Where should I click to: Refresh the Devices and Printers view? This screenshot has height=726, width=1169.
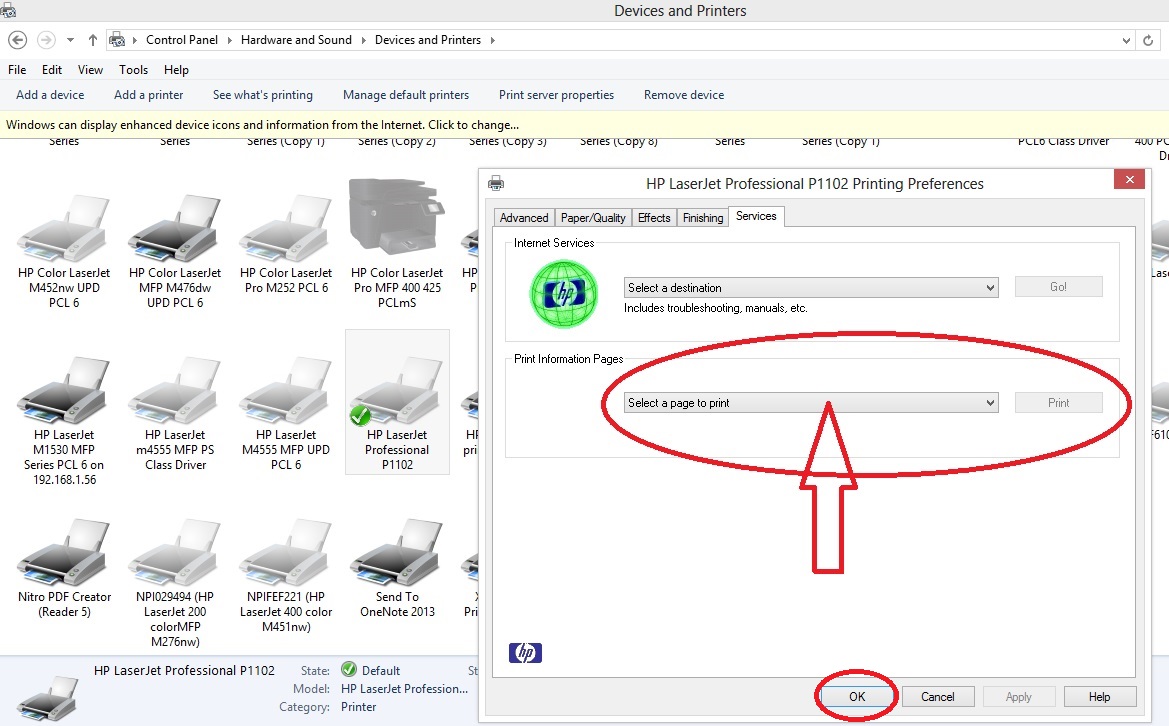pos(1148,40)
